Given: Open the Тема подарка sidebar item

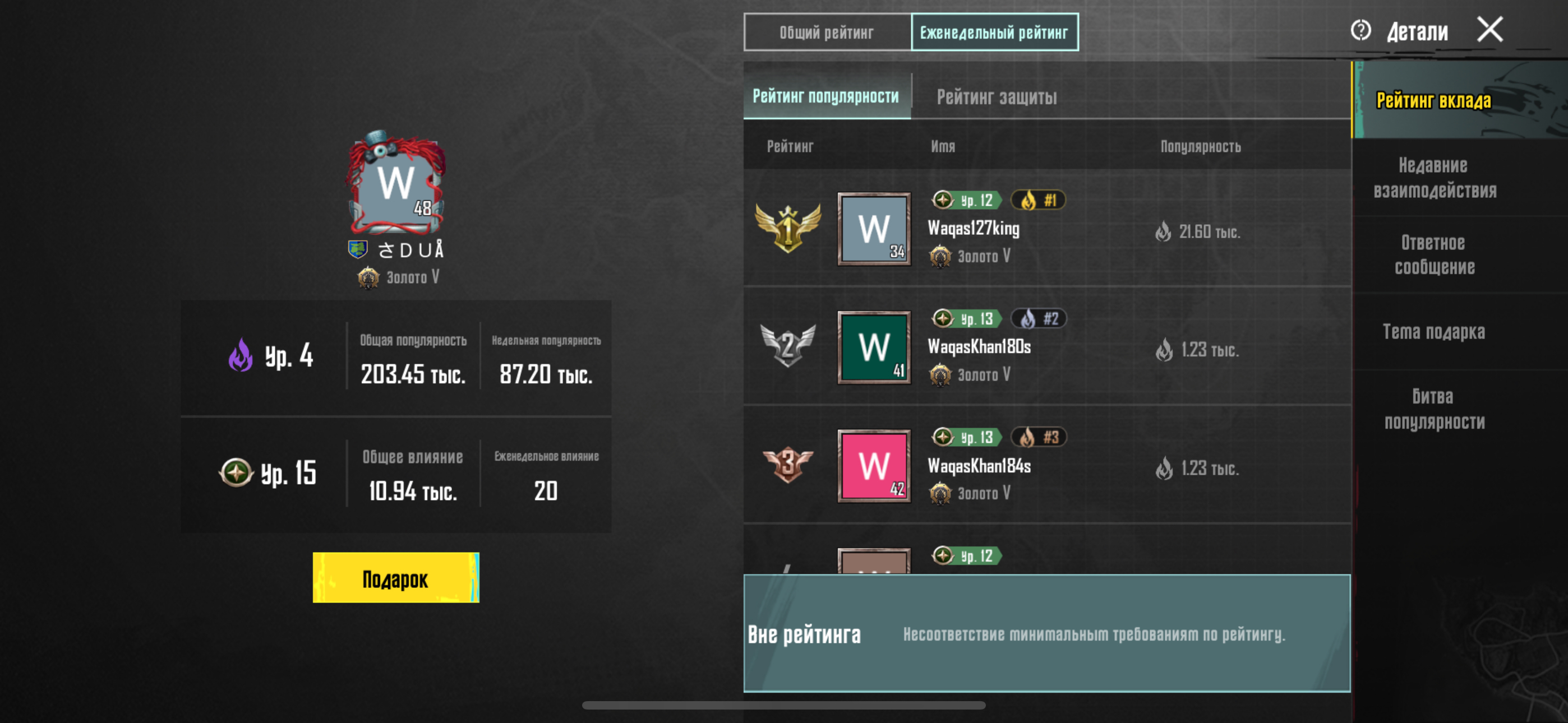Looking at the screenshot, I should (1433, 332).
